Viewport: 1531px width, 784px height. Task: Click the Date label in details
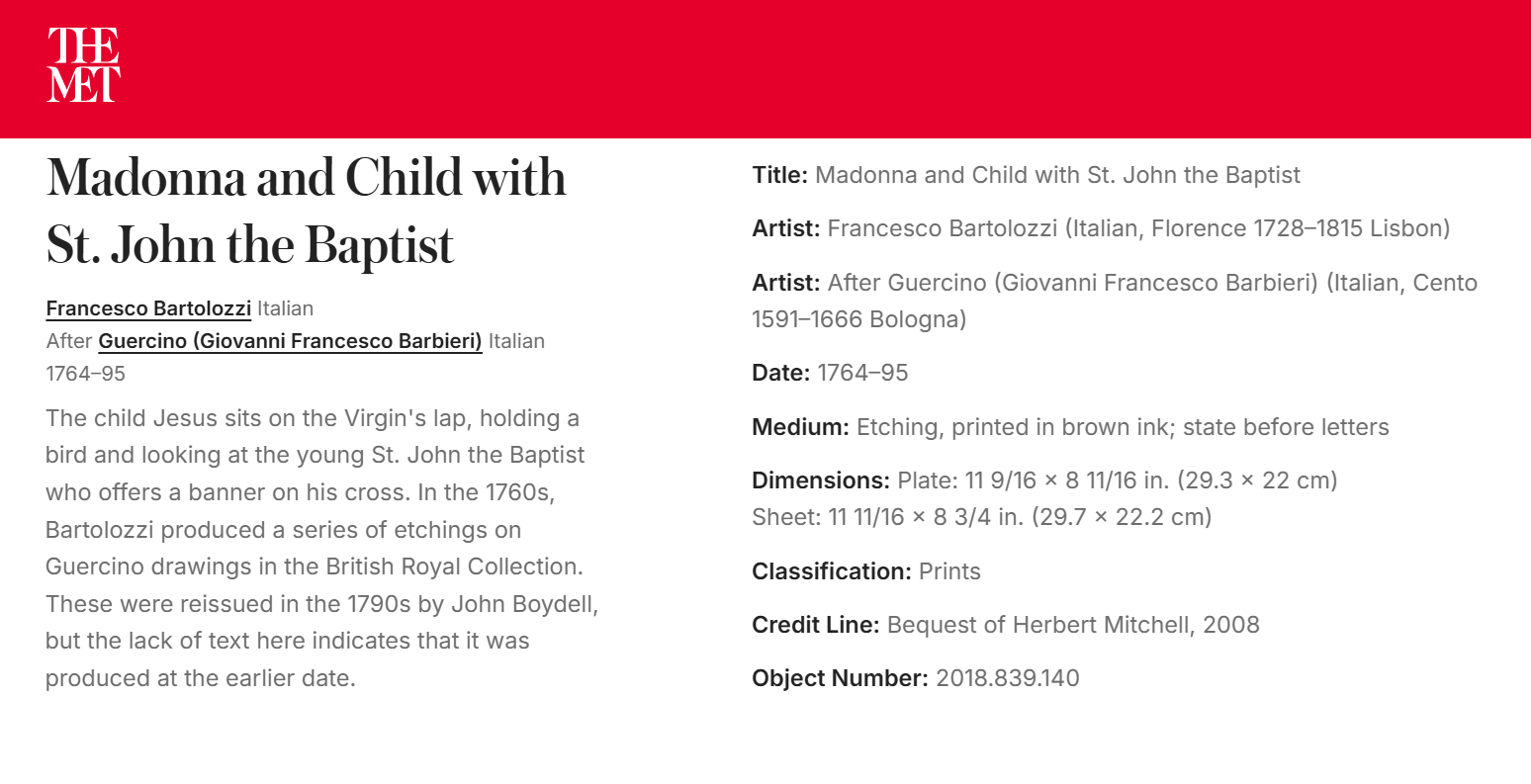pyautogui.click(x=780, y=373)
